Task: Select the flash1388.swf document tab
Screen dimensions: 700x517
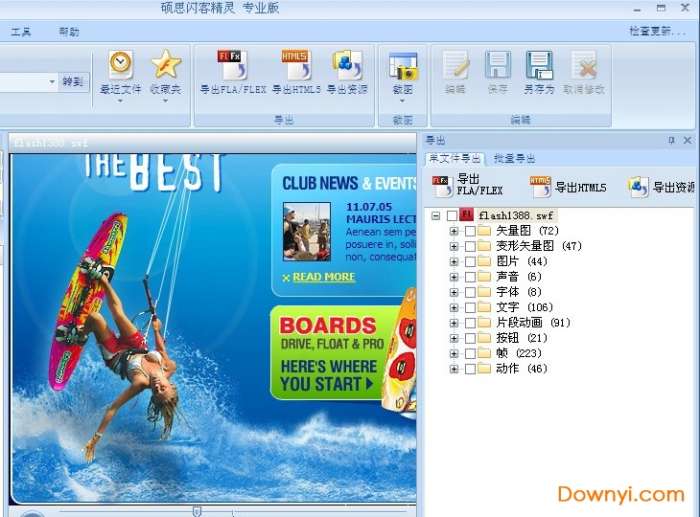Action: [51, 143]
